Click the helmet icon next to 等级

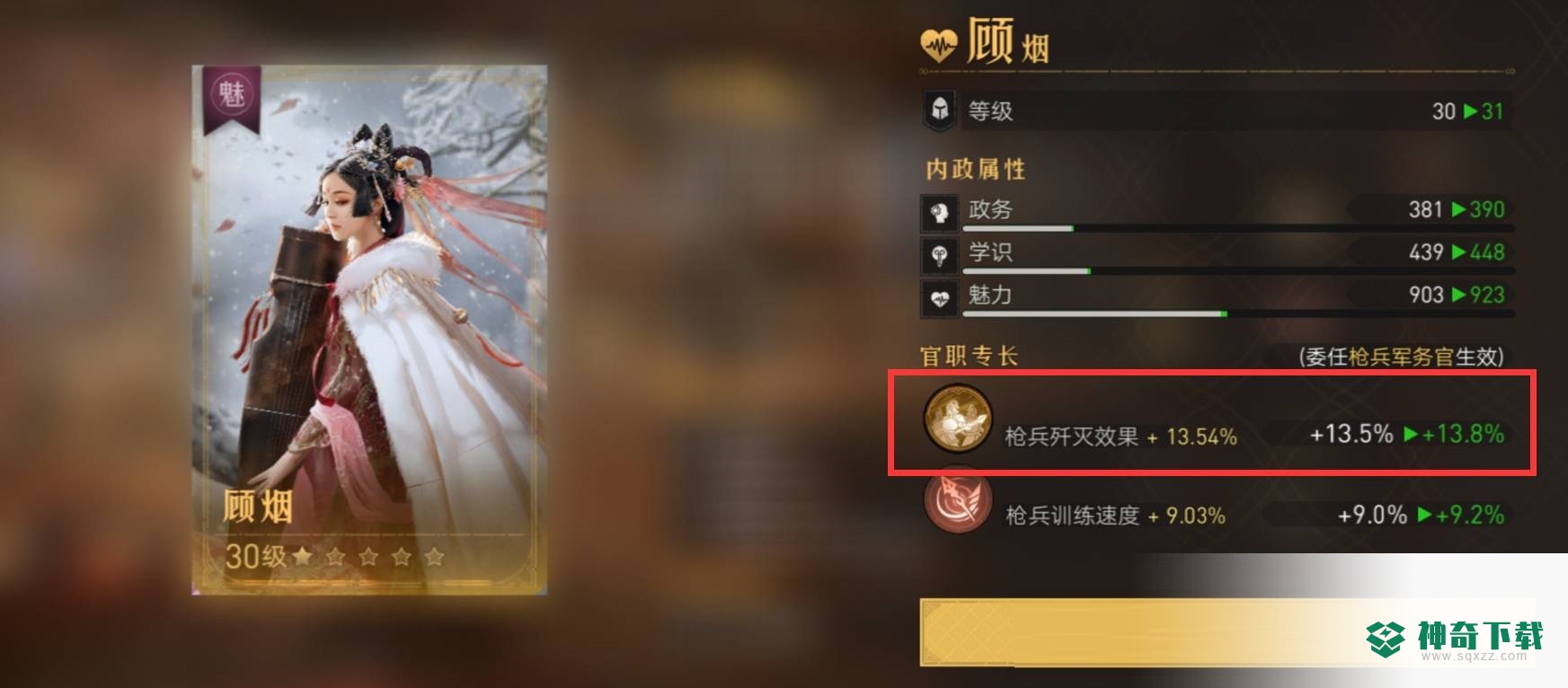(940, 111)
